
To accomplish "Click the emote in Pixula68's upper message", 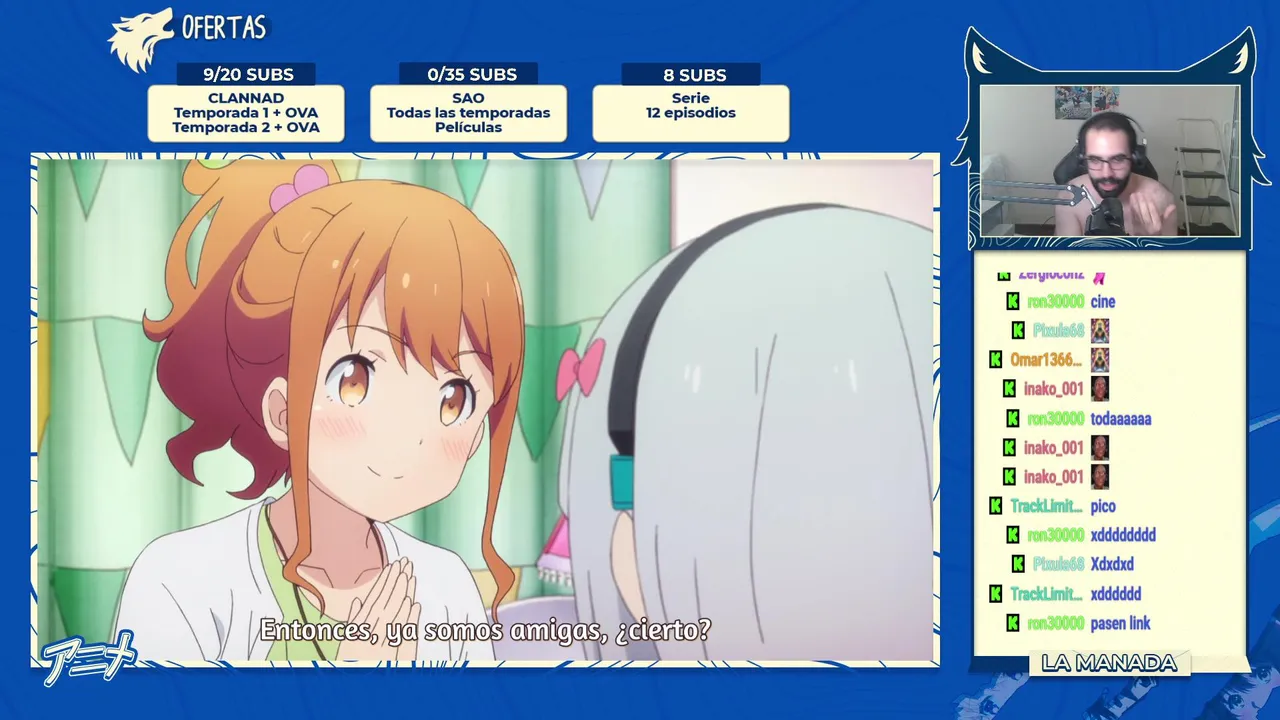I will pos(1099,330).
